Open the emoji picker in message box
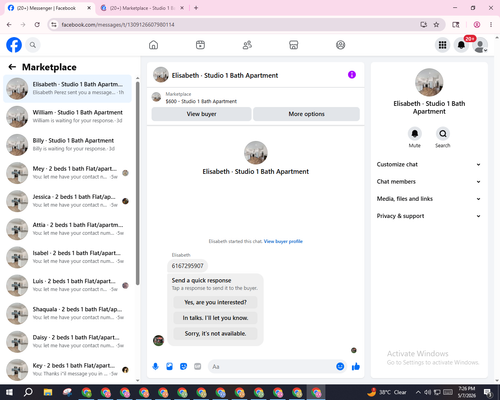The height and width of the screenshot is (400, 500). (340, 367)
